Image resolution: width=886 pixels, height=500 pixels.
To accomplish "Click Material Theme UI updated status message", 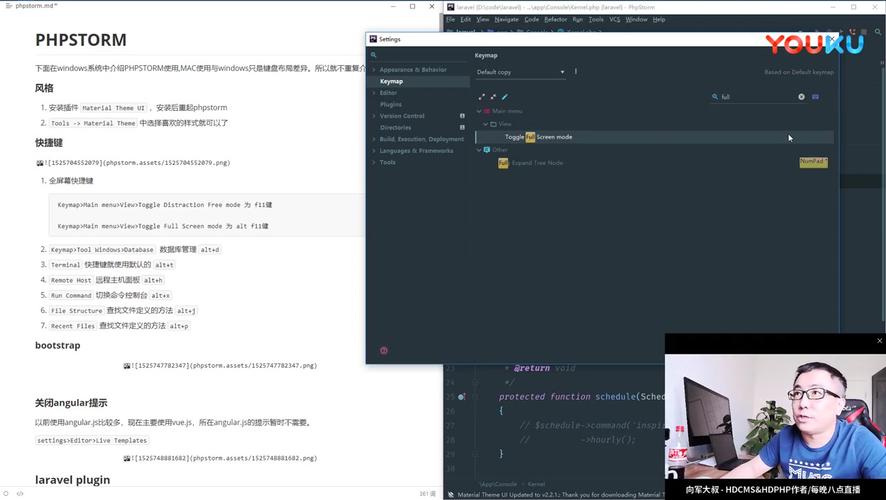I will [561, 495].
